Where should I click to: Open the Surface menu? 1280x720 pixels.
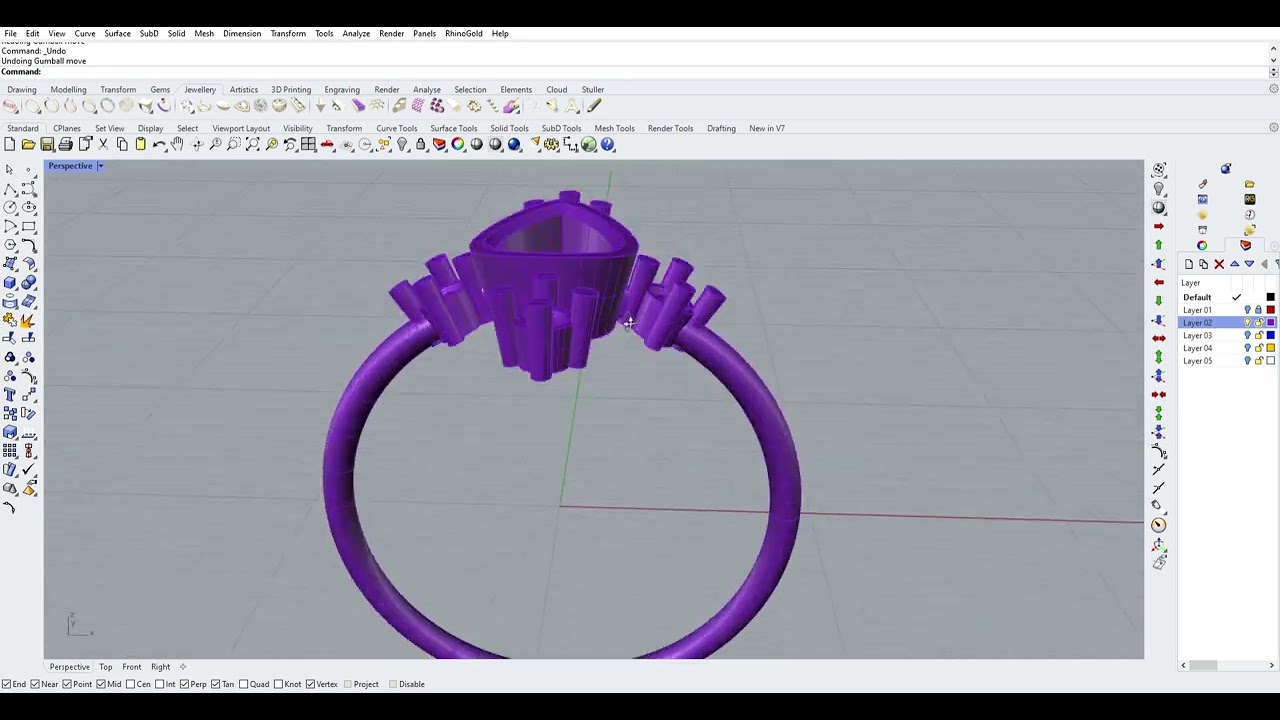pos(117,33)
